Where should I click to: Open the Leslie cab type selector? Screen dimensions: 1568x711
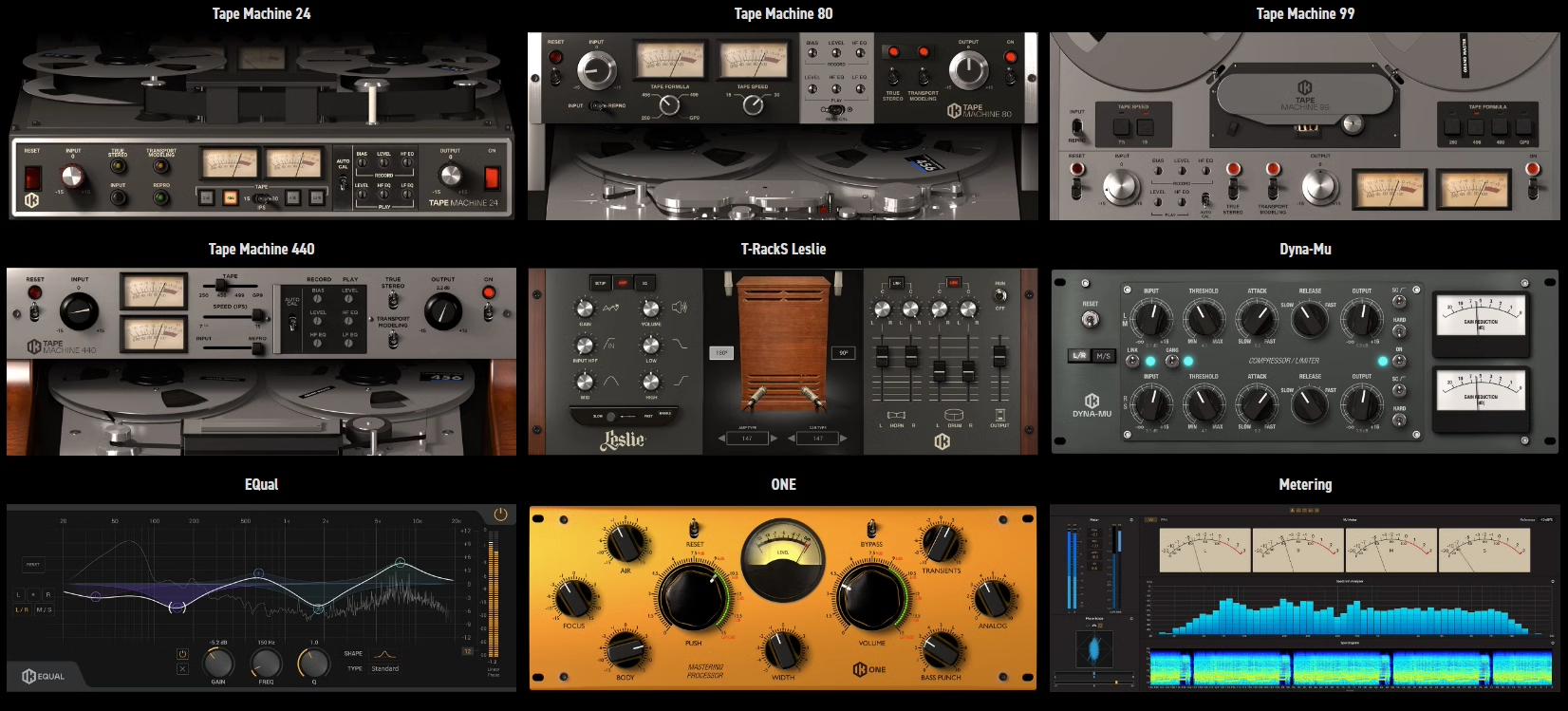point(817,439)
